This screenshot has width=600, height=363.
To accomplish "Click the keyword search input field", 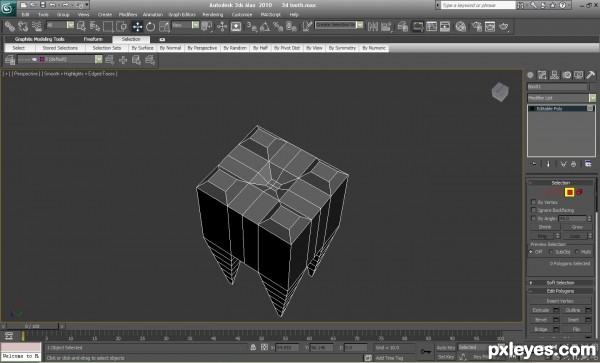I will click(478, 5).
